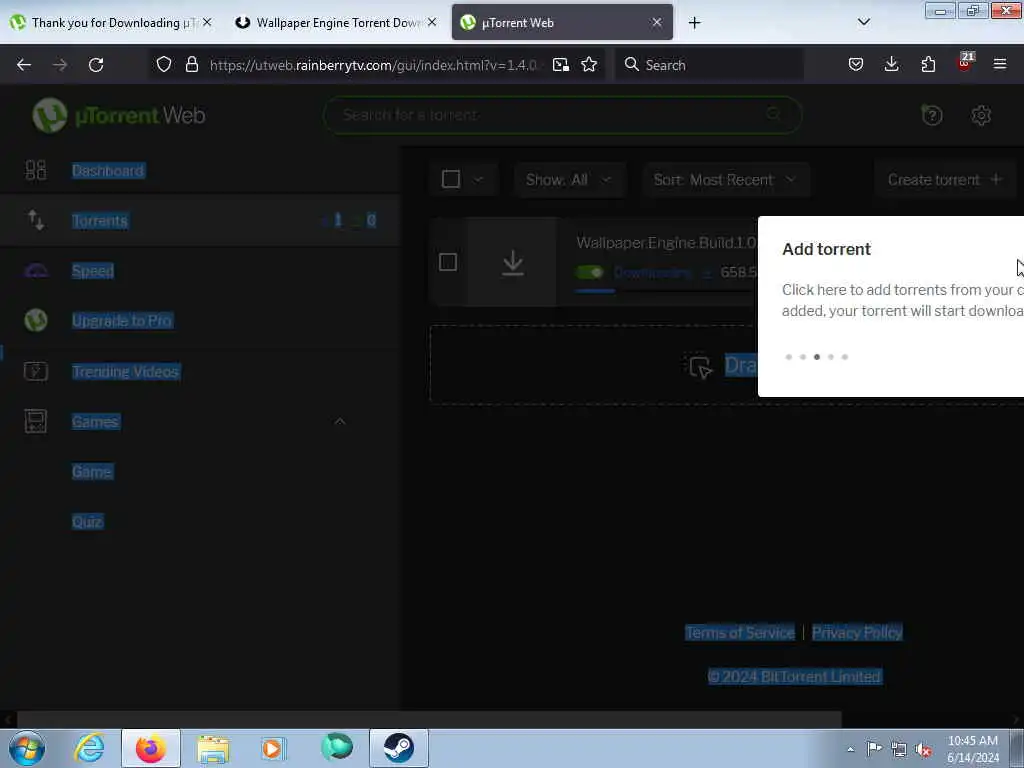The width and height of the screenshot is (1024, 768).
Task: Open Dashboard in the sidebar
Action: [x=108, y=170]
